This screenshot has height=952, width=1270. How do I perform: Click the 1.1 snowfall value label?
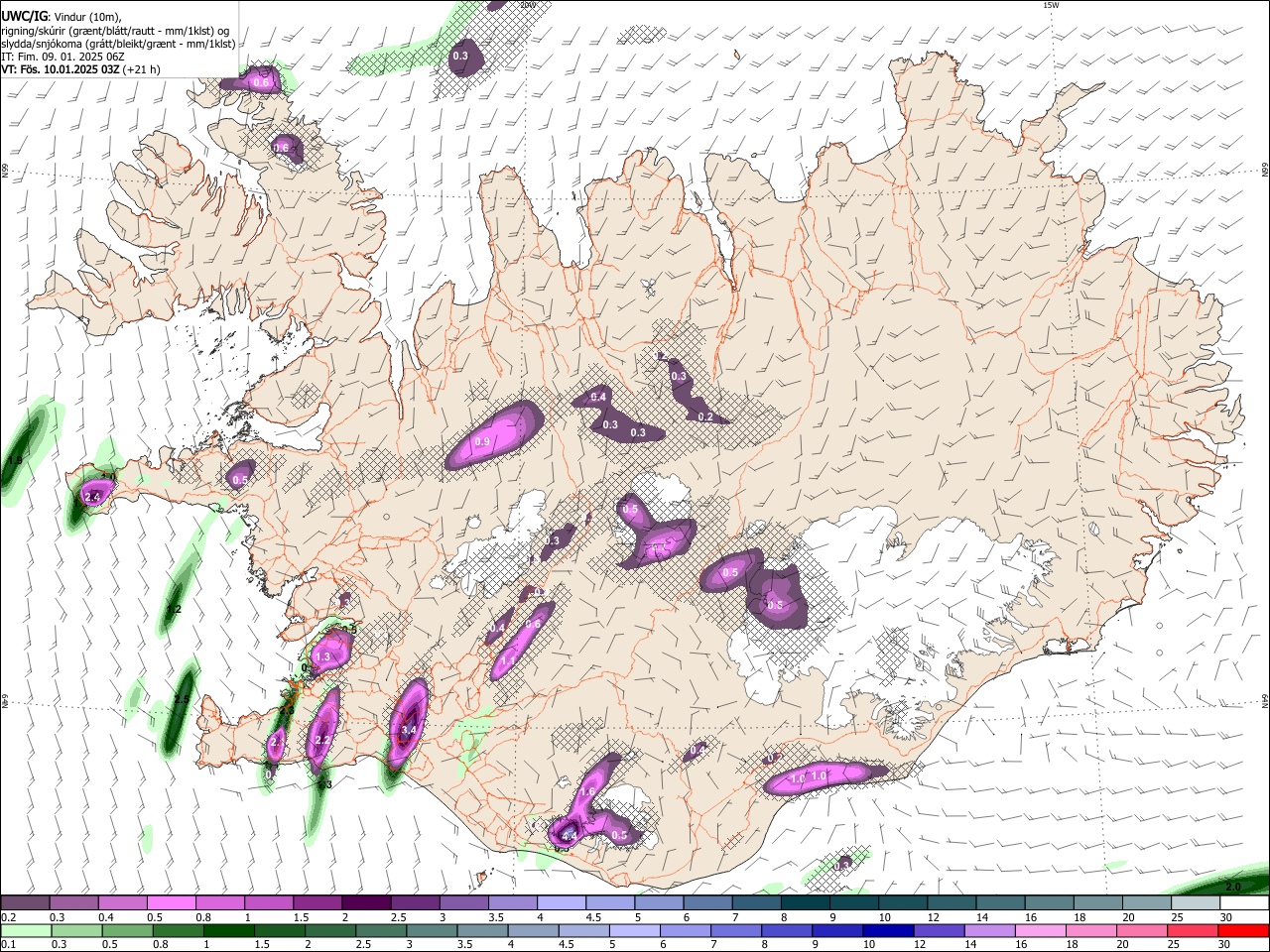click(507, 660)
